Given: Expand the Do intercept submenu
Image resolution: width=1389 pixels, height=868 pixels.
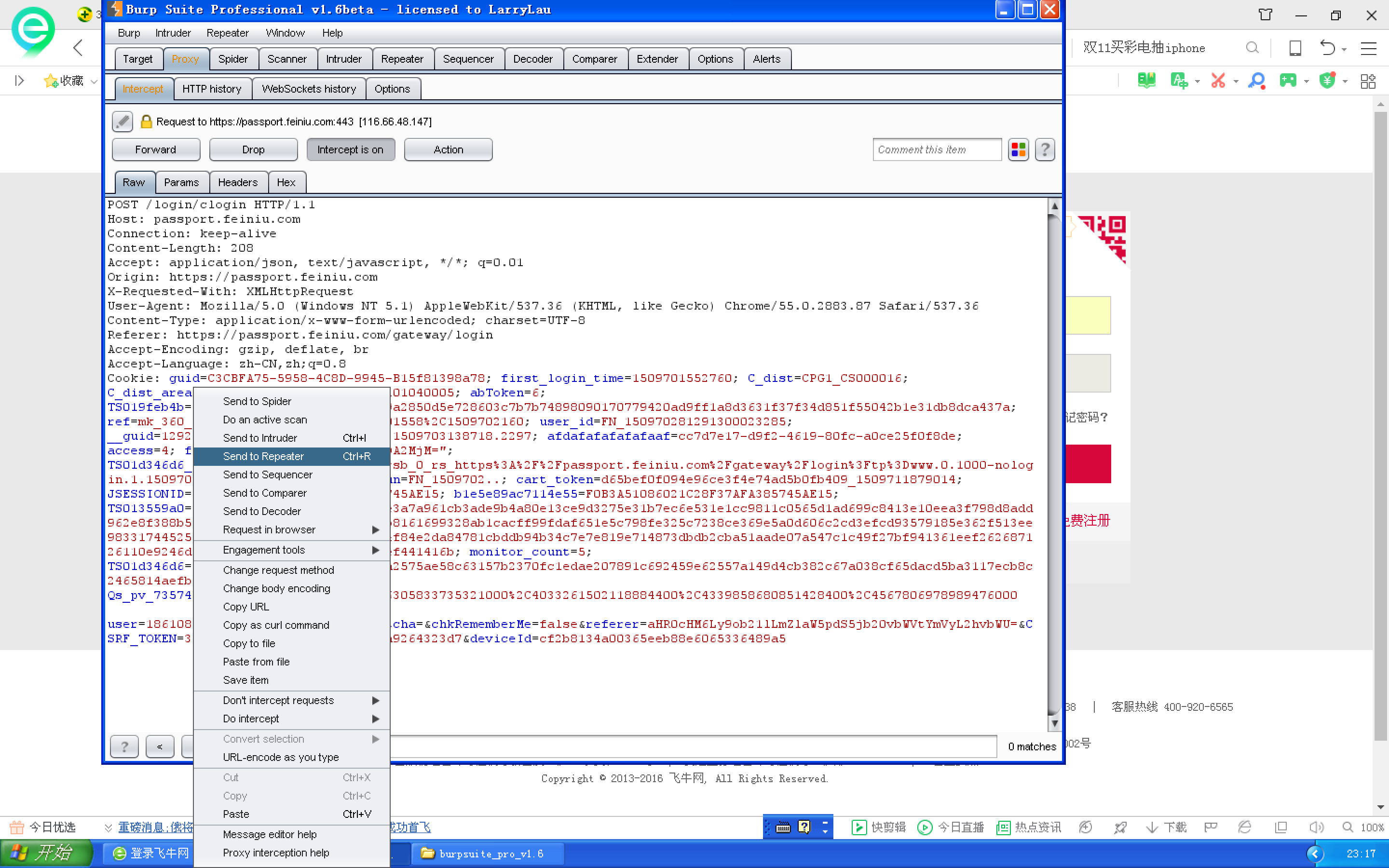Looking at the screenshot, I should (292, 719).
